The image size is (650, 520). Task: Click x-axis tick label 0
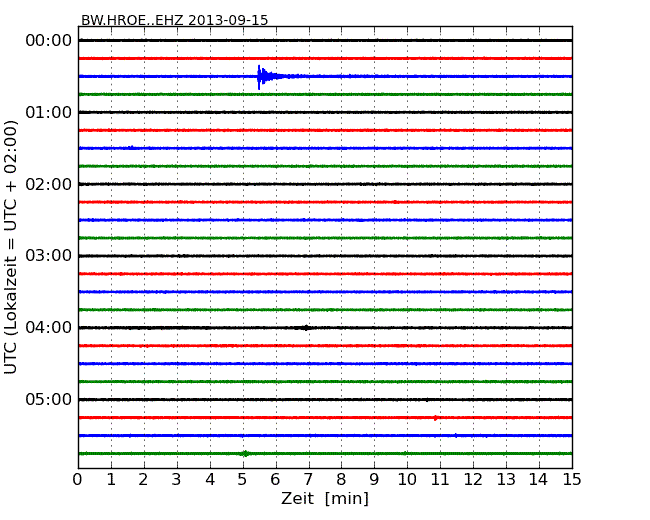(x=78, y=480)
